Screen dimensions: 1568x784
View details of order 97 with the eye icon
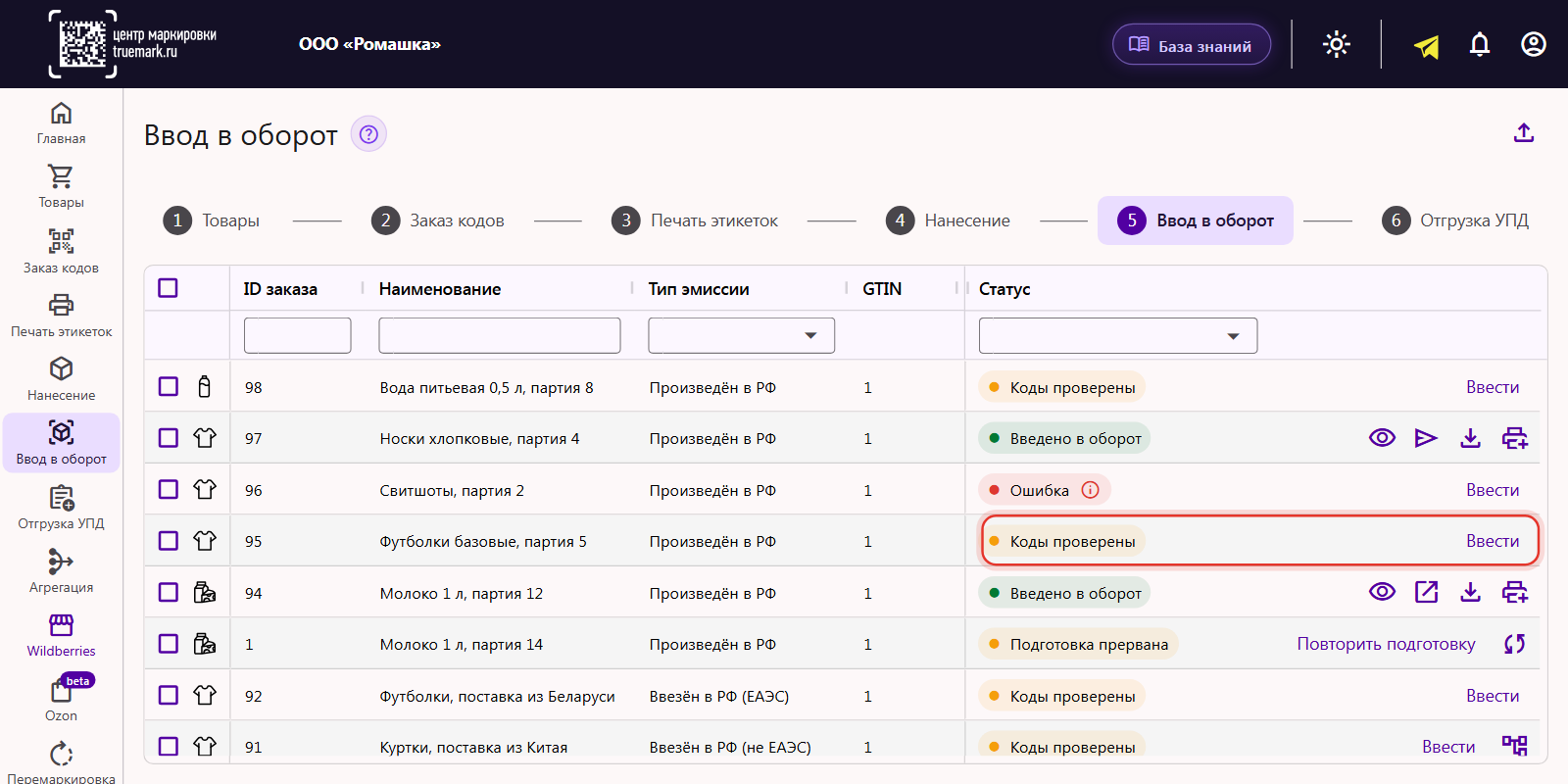click(x=1382, y=438)
